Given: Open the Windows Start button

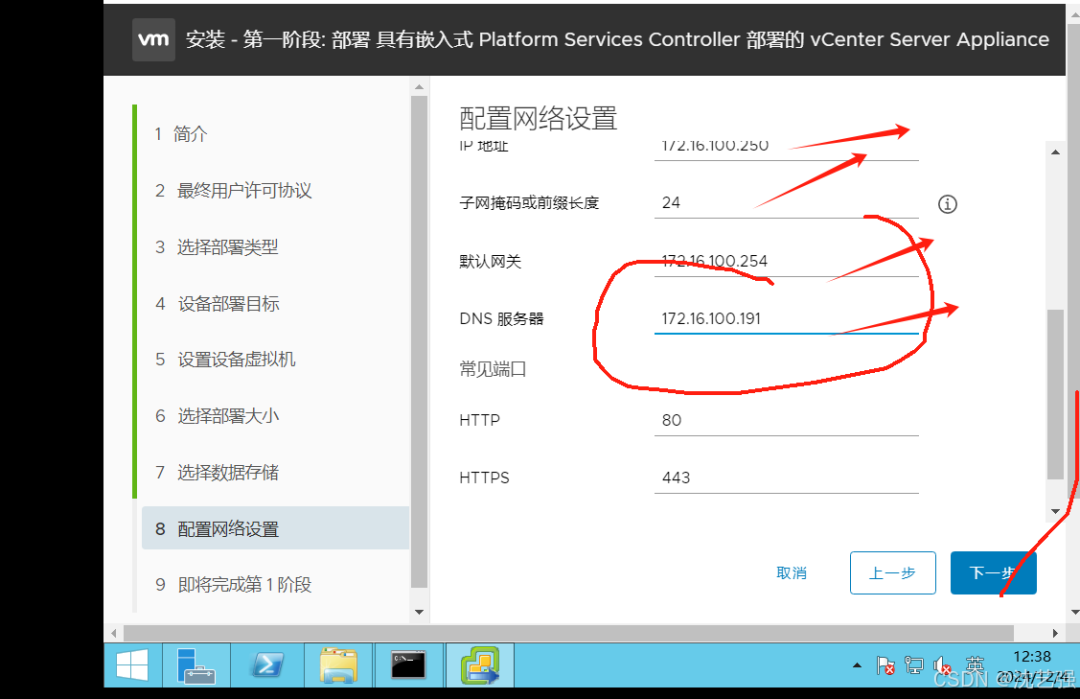Looking at the screenshot, I should (x=132, y=666).
